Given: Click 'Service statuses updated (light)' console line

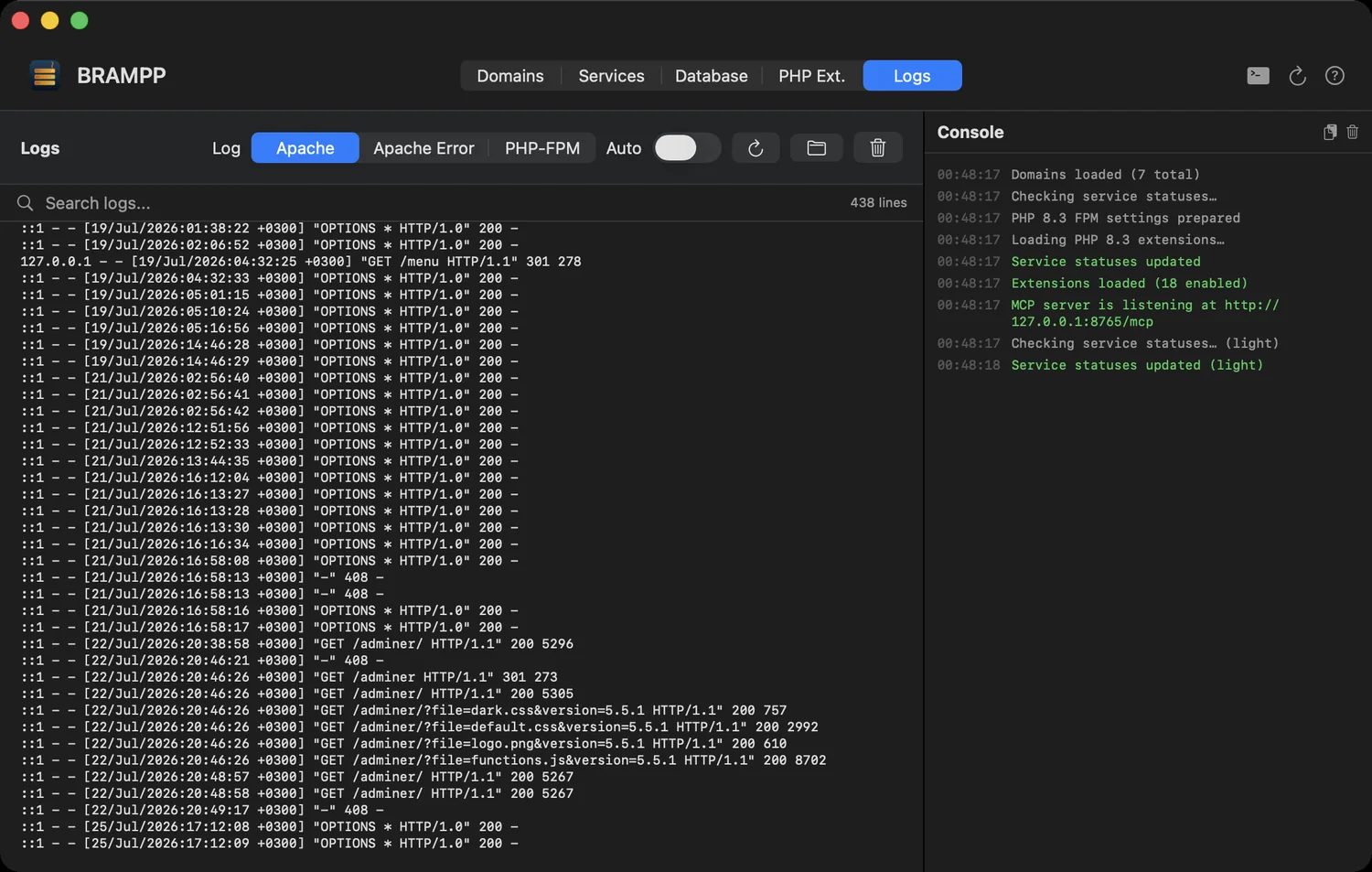Looking at the screenshot, I should click(x=1137, y=365).
